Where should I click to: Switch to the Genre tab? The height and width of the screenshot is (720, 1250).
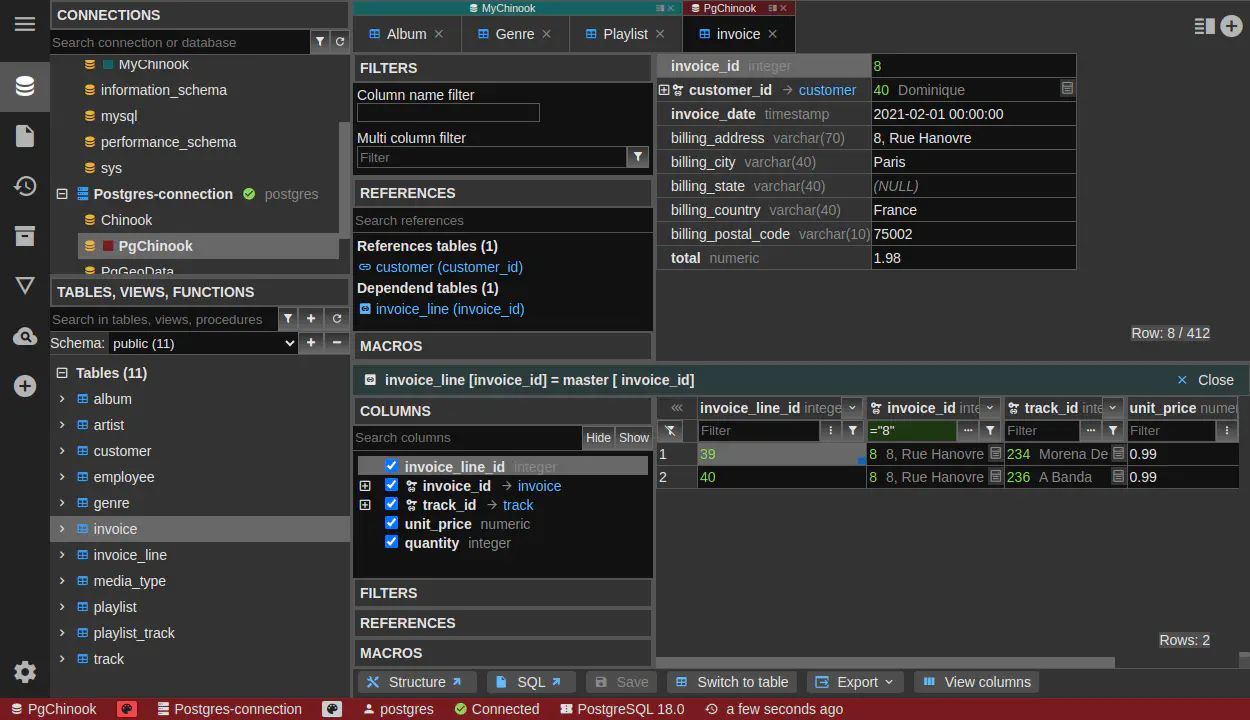514,34
